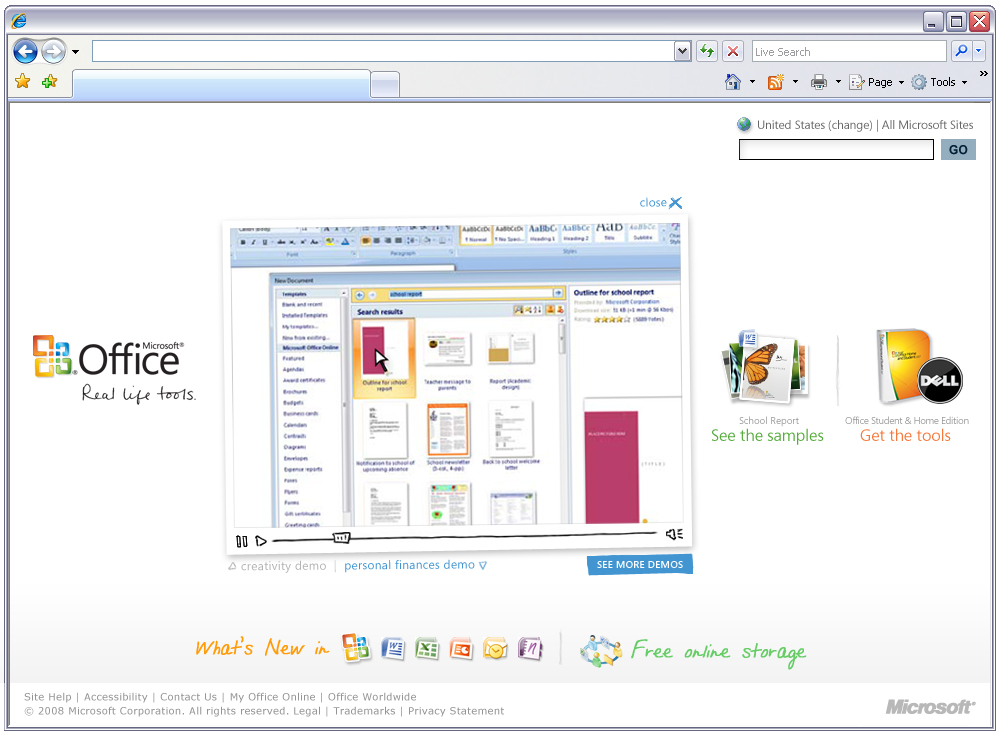Click the Outlook icon in What's New

click(495, 649)
